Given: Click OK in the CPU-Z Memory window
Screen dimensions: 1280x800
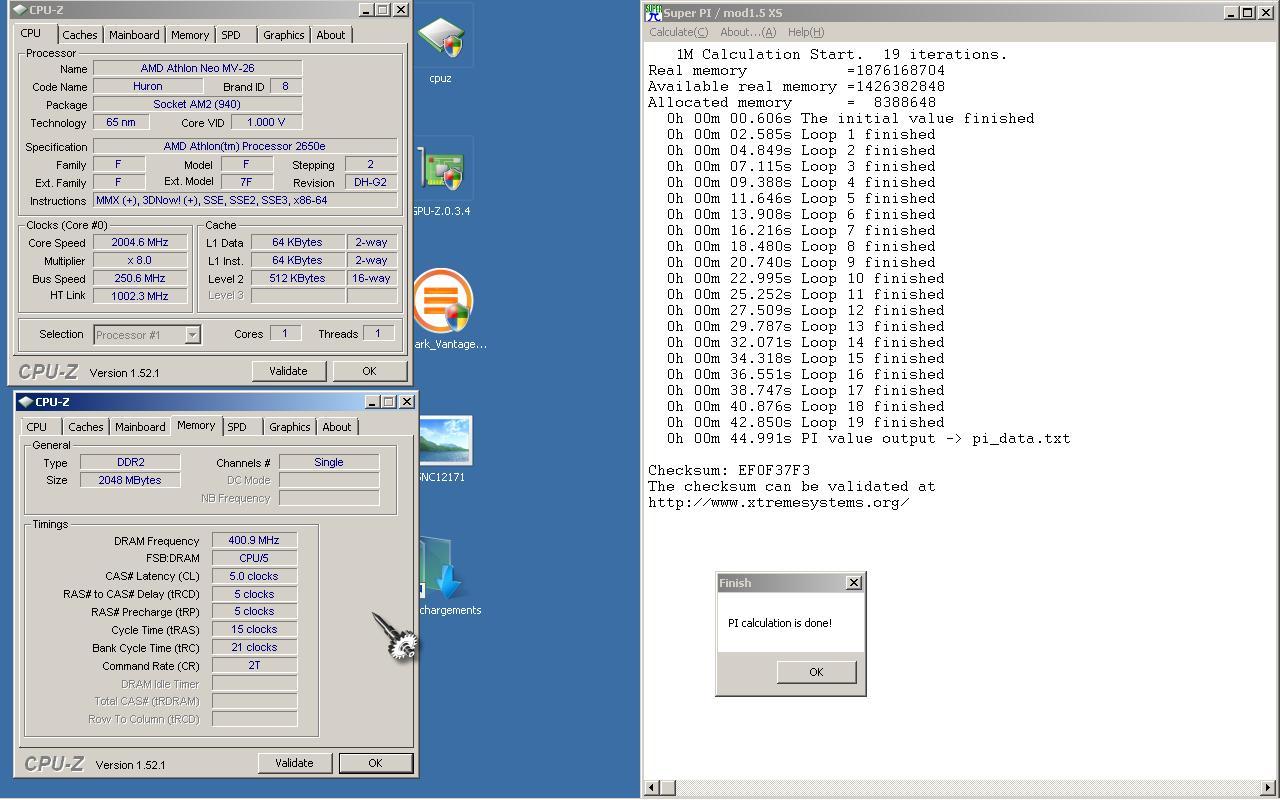Looking at the screenshot, I should pyautogui.click(x=375, y=763).
